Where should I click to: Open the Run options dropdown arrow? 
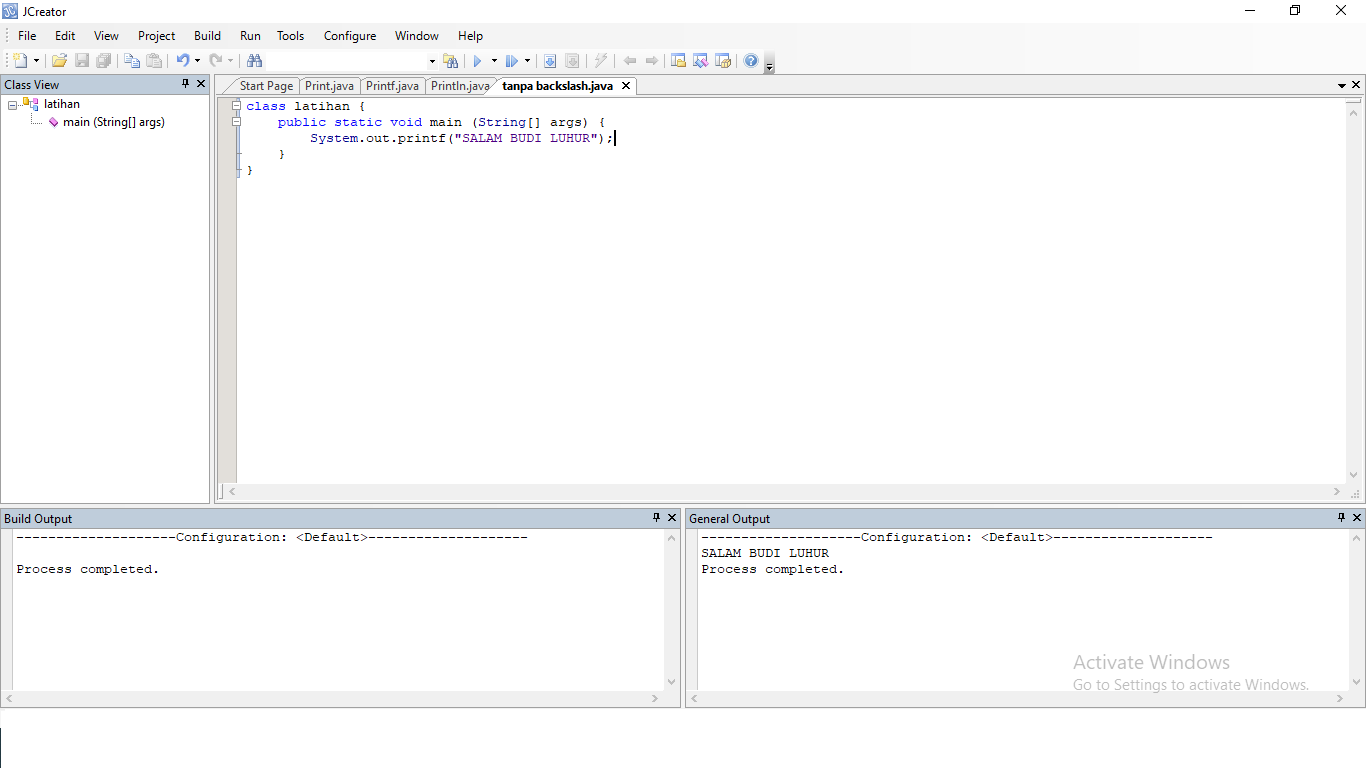tap(493, 60)
